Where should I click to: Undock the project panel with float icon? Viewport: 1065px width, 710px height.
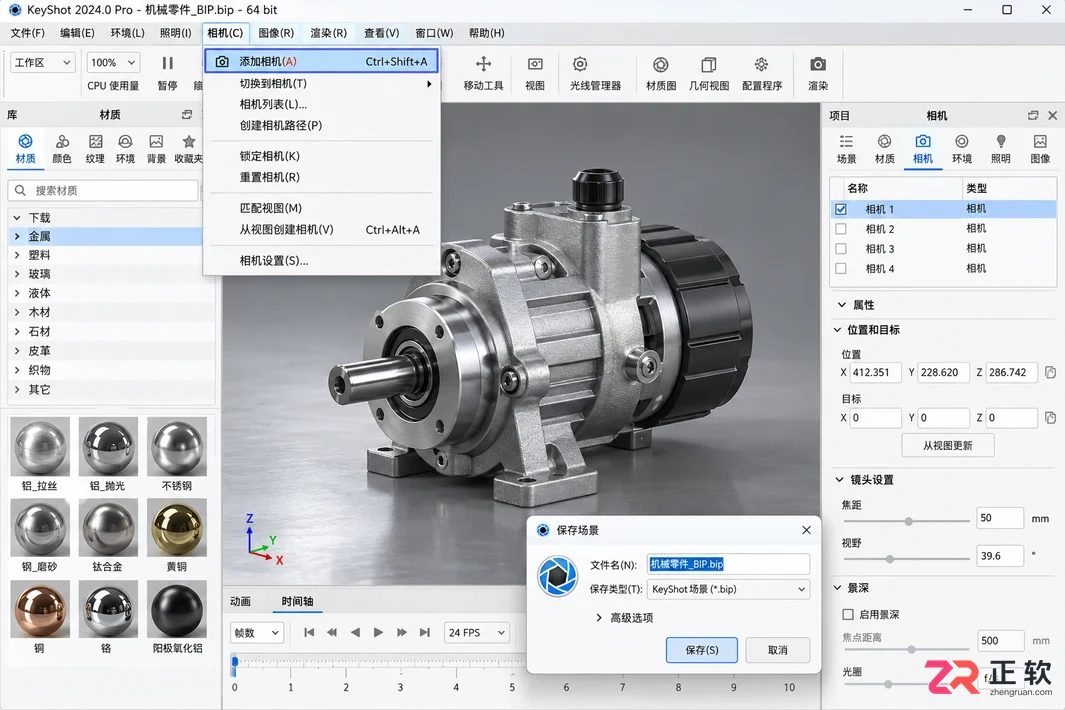[1033, 116]
